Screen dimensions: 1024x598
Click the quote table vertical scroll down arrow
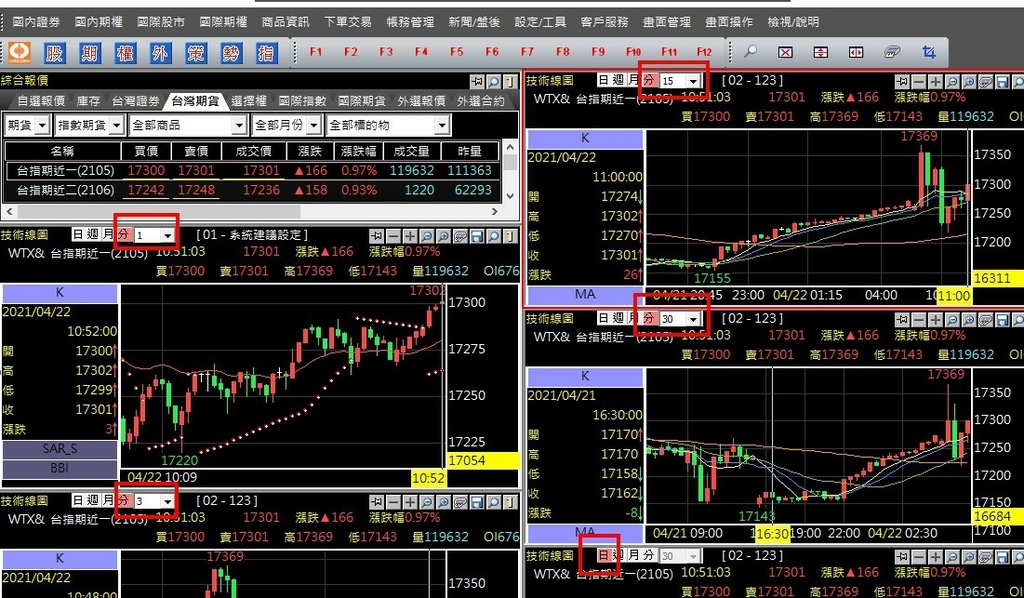(x=510, y=195)
